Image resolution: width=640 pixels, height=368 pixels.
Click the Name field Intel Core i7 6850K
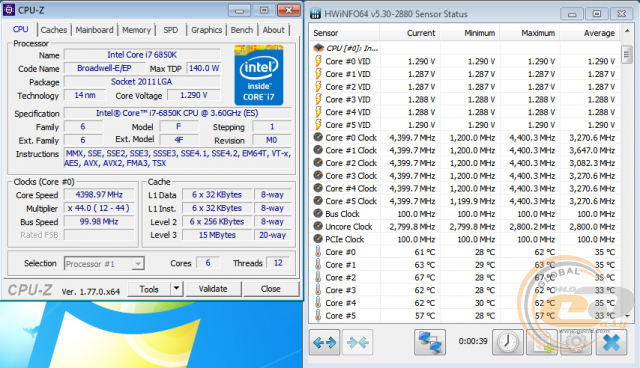pyautogui.click(x=142, y=55)
